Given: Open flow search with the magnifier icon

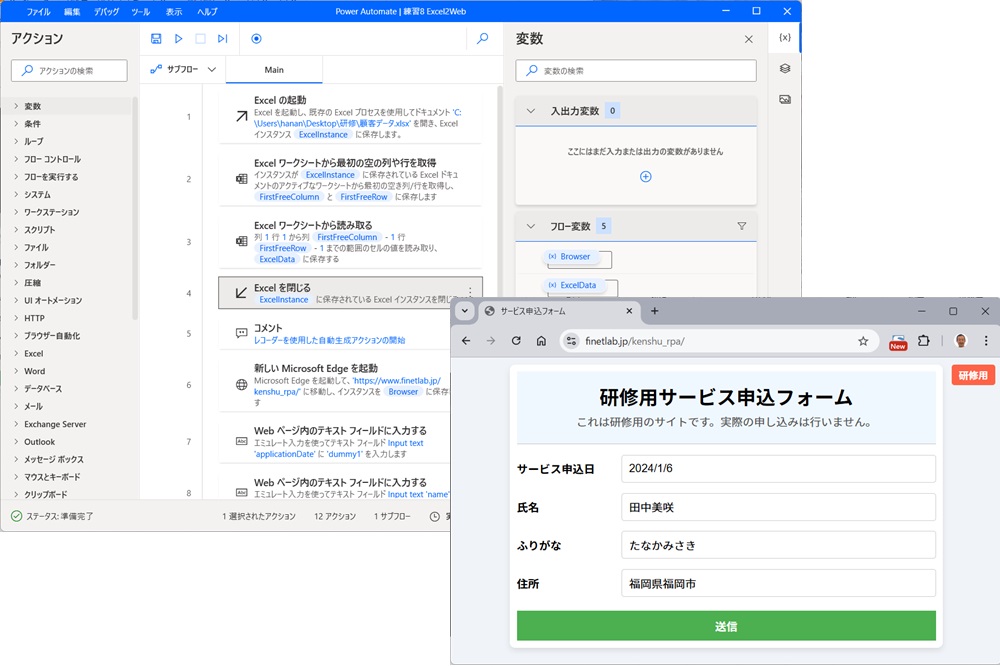Looking at the screenshot, I should tap(483, 39).
